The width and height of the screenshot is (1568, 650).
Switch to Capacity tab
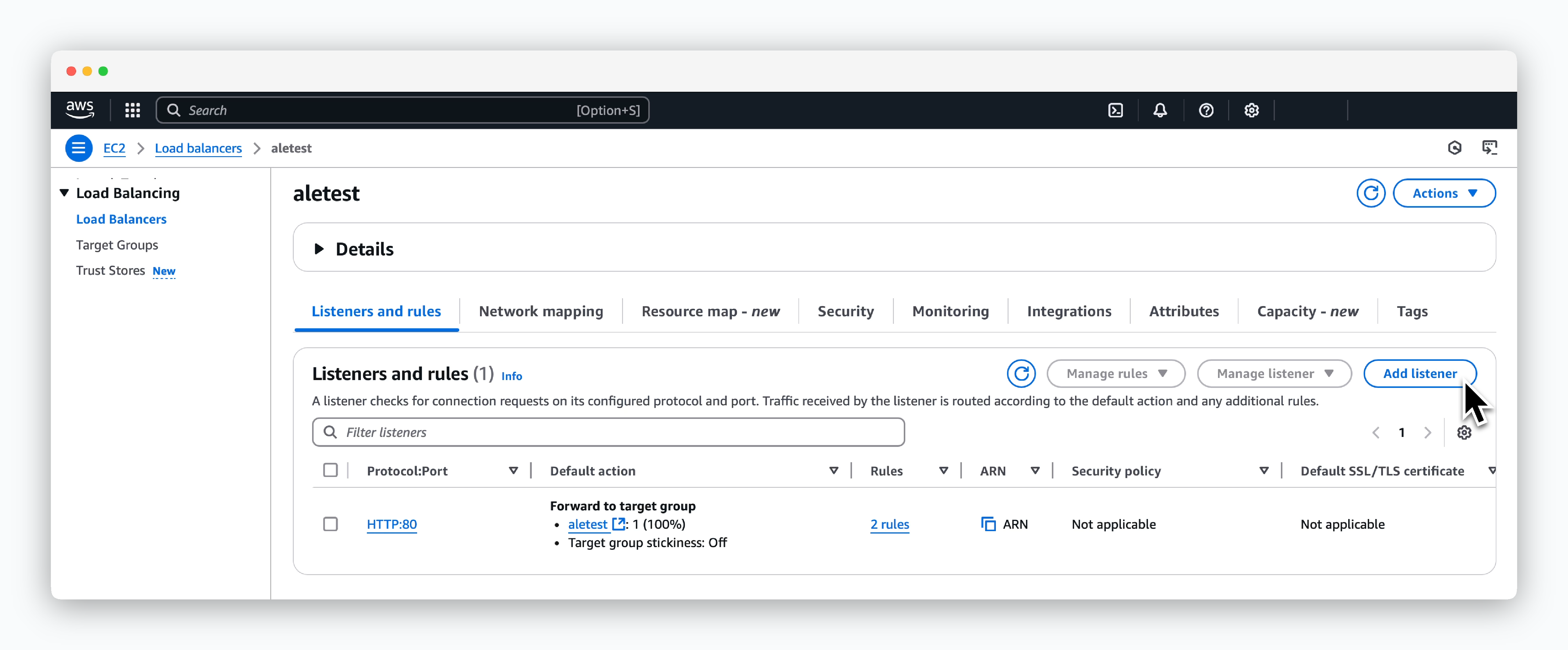[x=1307, y=312]
